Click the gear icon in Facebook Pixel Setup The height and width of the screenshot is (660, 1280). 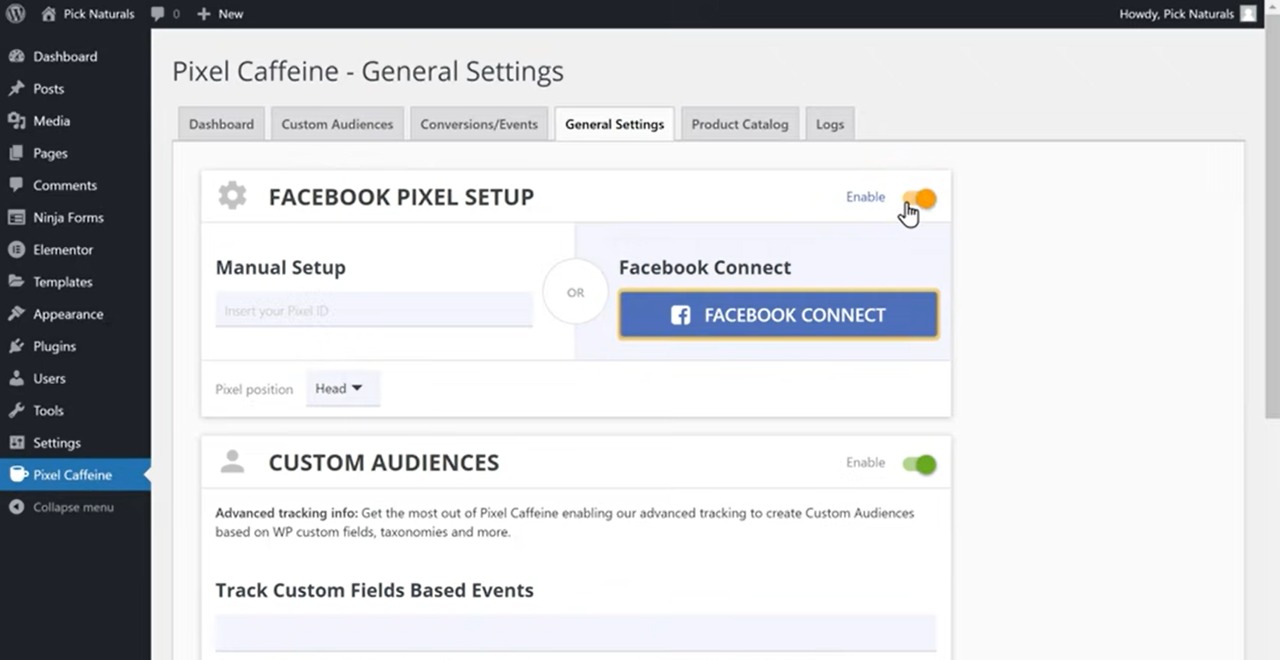232,196
